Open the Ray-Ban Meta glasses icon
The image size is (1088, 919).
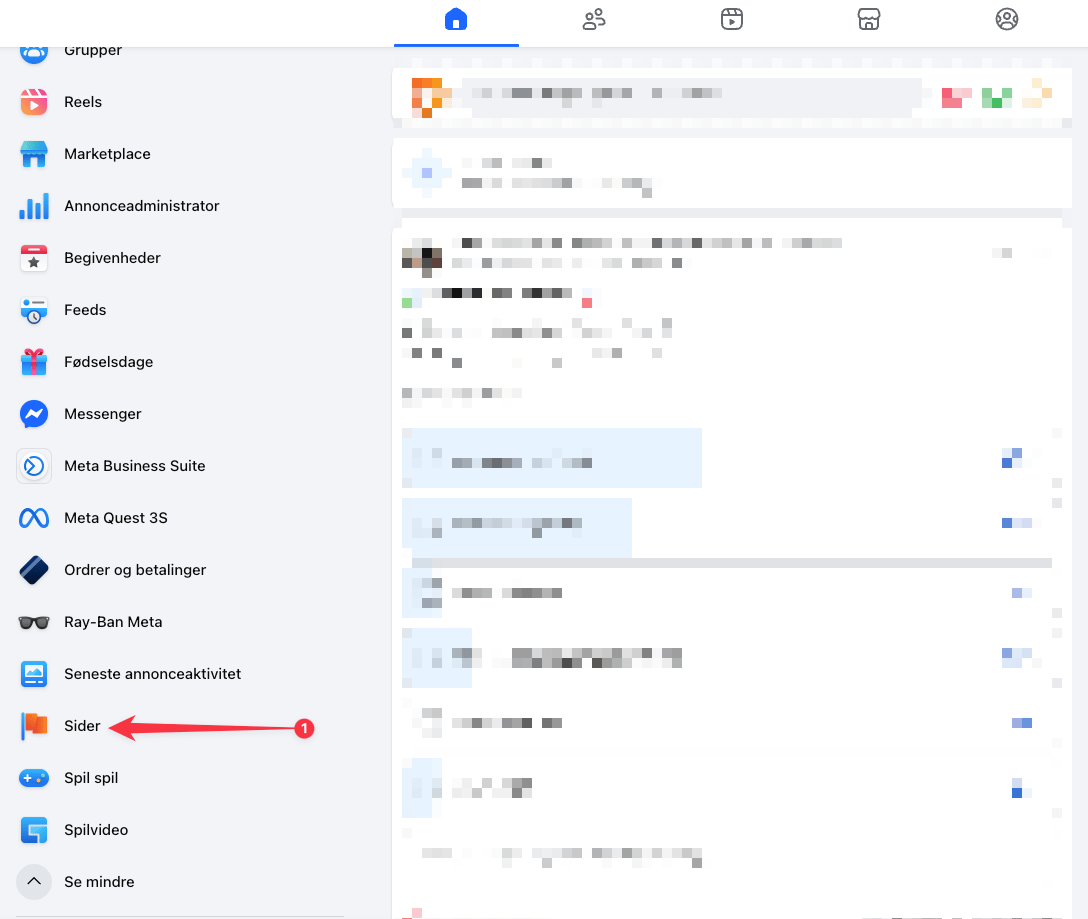33,623
